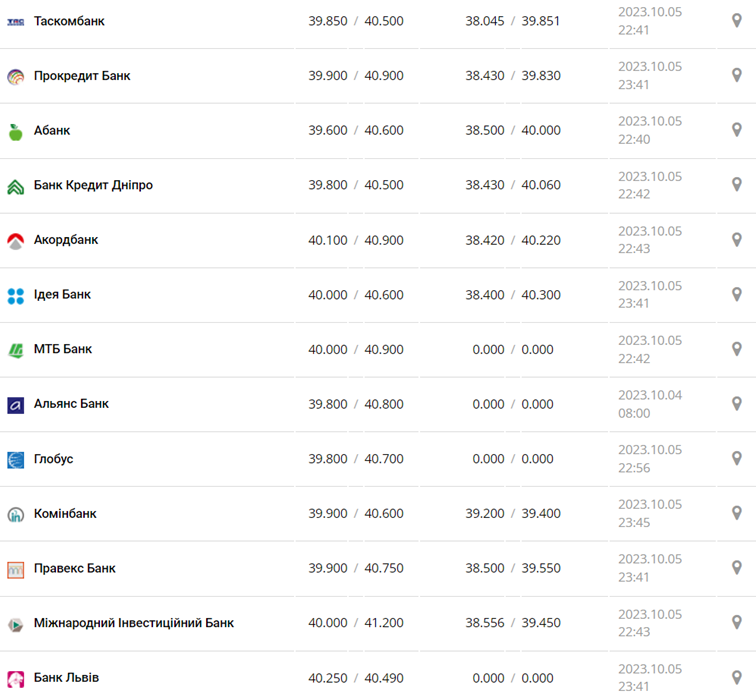Click the Акордбанк red logo icon
756x700 pixels.
(16, 241)
